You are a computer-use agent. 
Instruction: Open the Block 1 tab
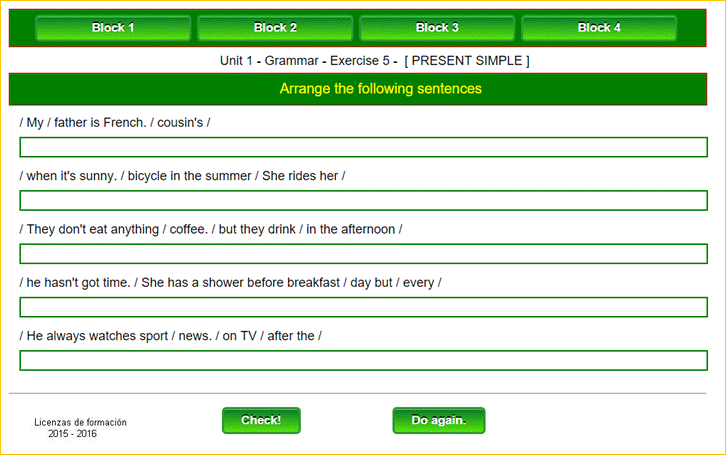pyautogui.click(x=113, y=28)
